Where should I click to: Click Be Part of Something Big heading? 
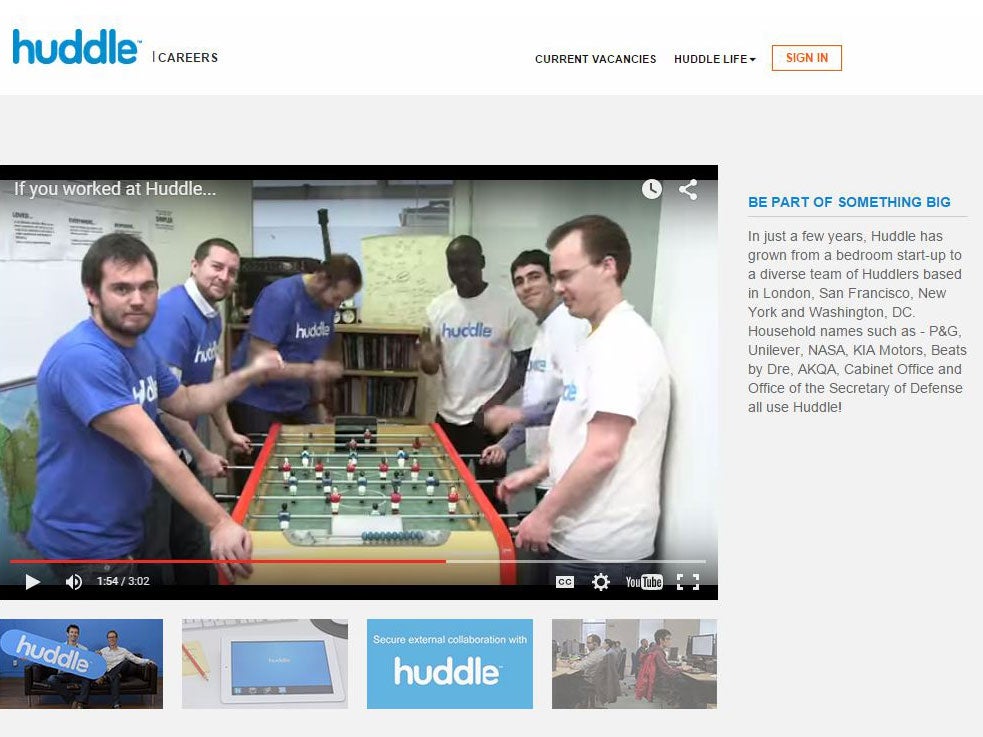click(849, 202)
